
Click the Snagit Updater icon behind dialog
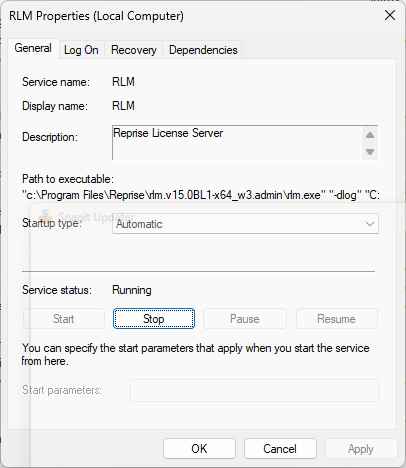click(x=46, y=216)
